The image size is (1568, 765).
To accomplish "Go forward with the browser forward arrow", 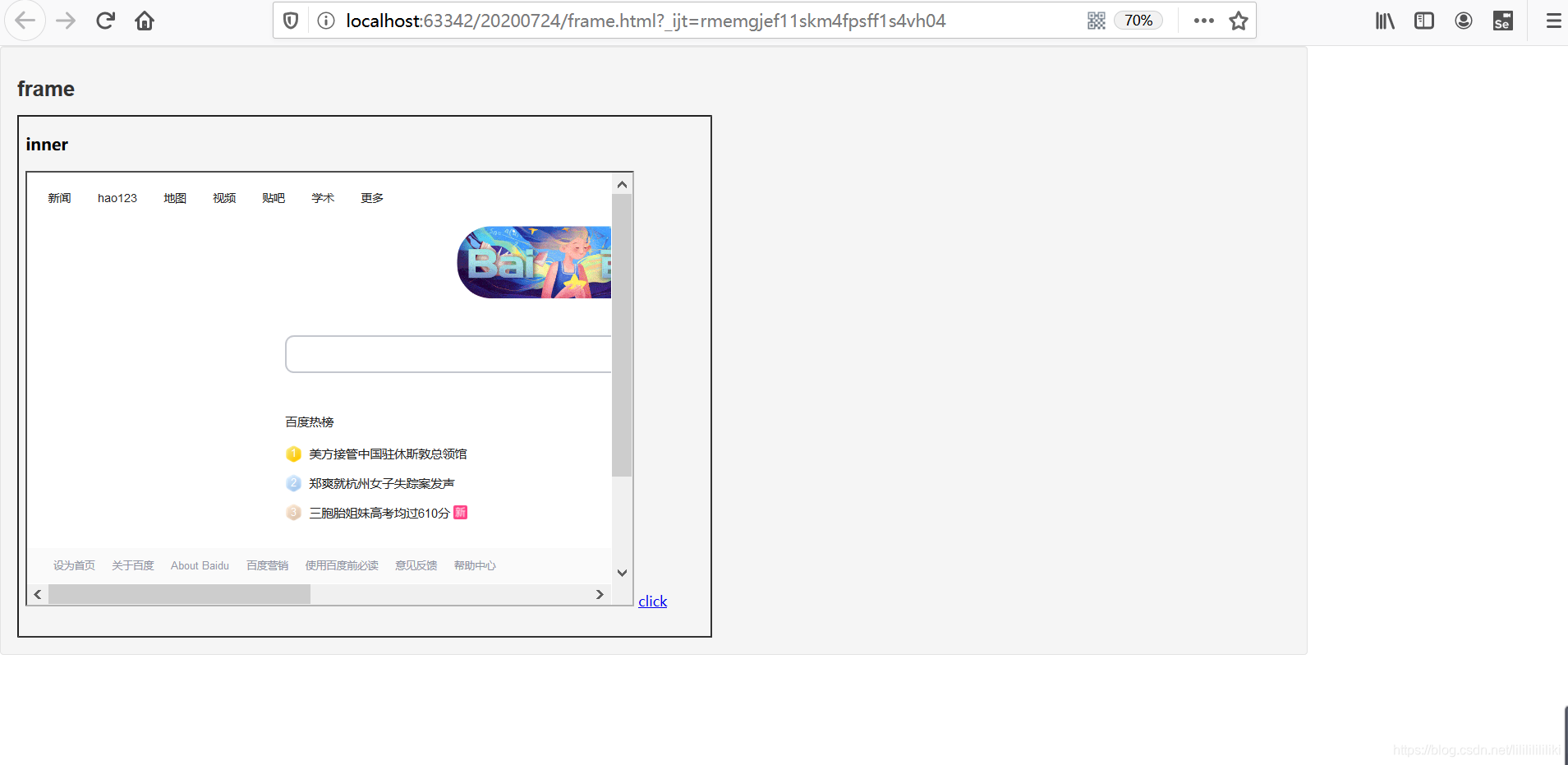I will 66,21.
